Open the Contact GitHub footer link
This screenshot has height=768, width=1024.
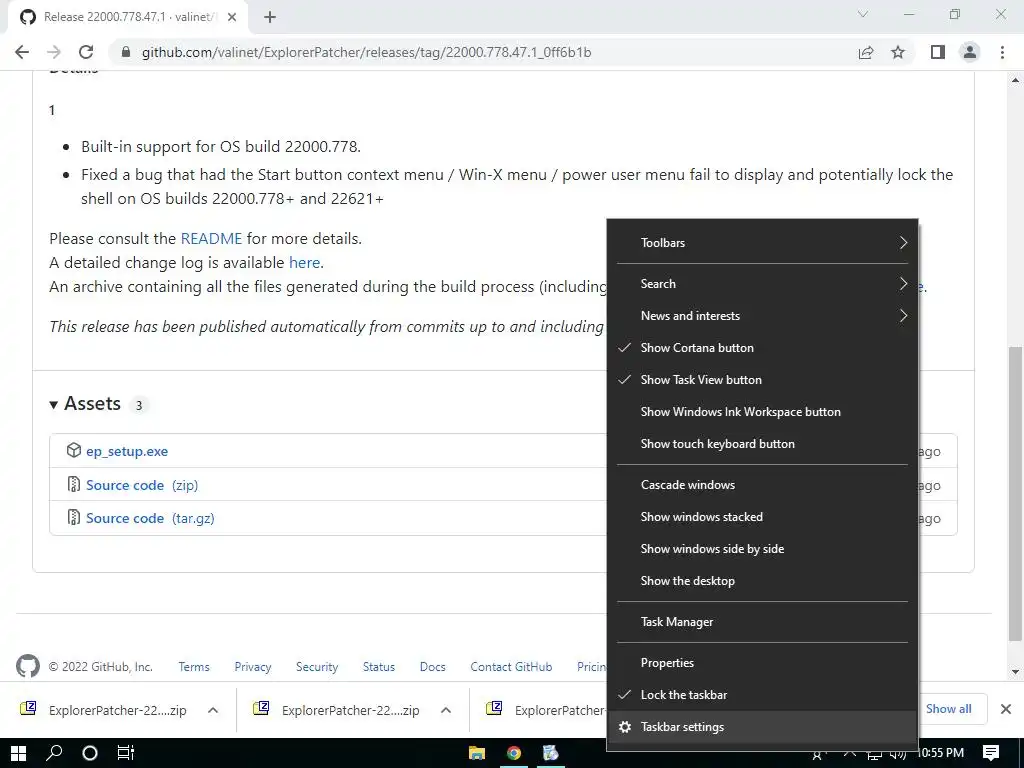(x=511, y=667)
